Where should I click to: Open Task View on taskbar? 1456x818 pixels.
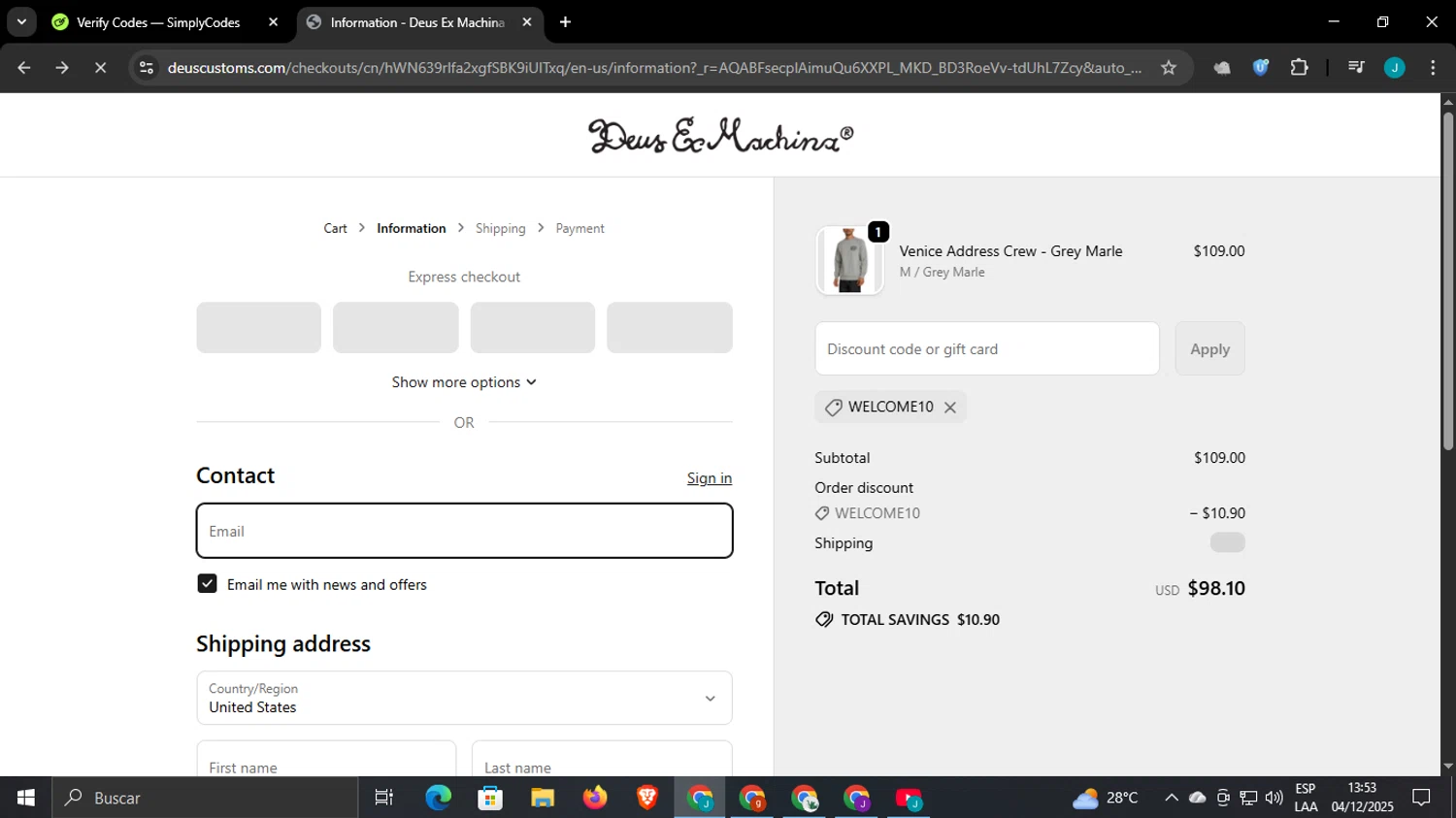tap(384, 798)
